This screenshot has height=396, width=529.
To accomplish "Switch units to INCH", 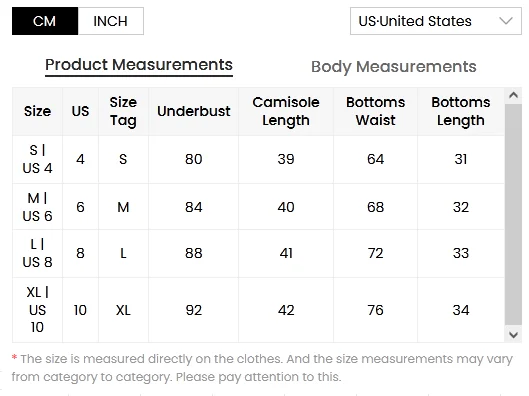I will (111, 21).
